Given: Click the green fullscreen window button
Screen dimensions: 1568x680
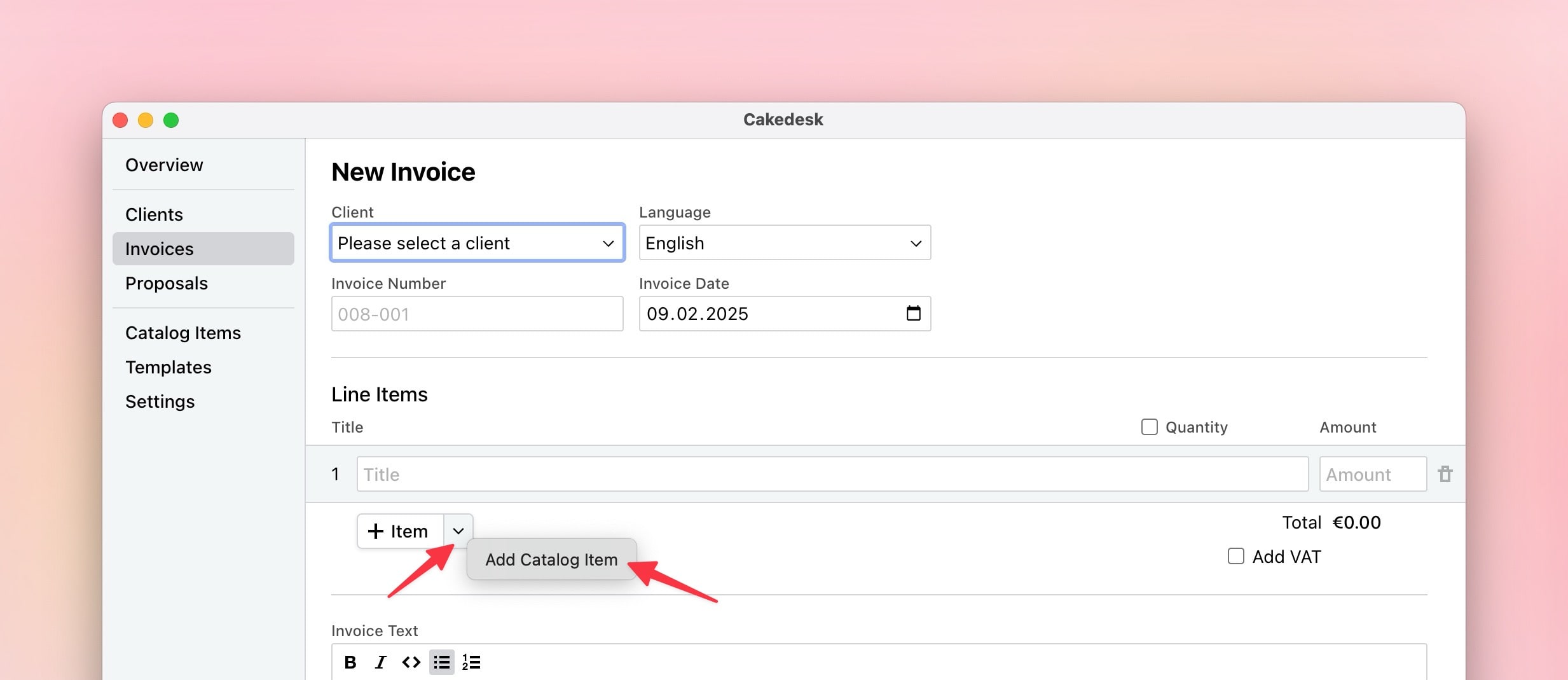Looking at the screenshot, I should (171, 120).
